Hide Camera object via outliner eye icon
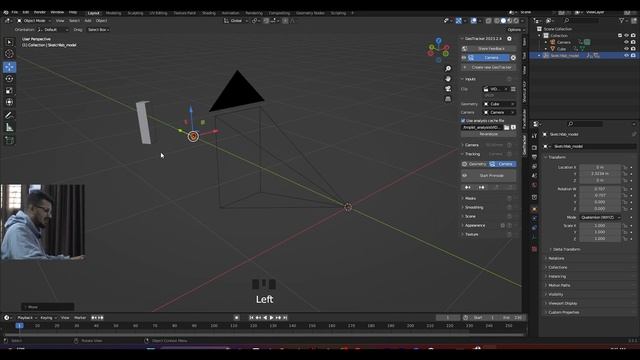Viewport: 640px width, 360px height. click(626, 42)
